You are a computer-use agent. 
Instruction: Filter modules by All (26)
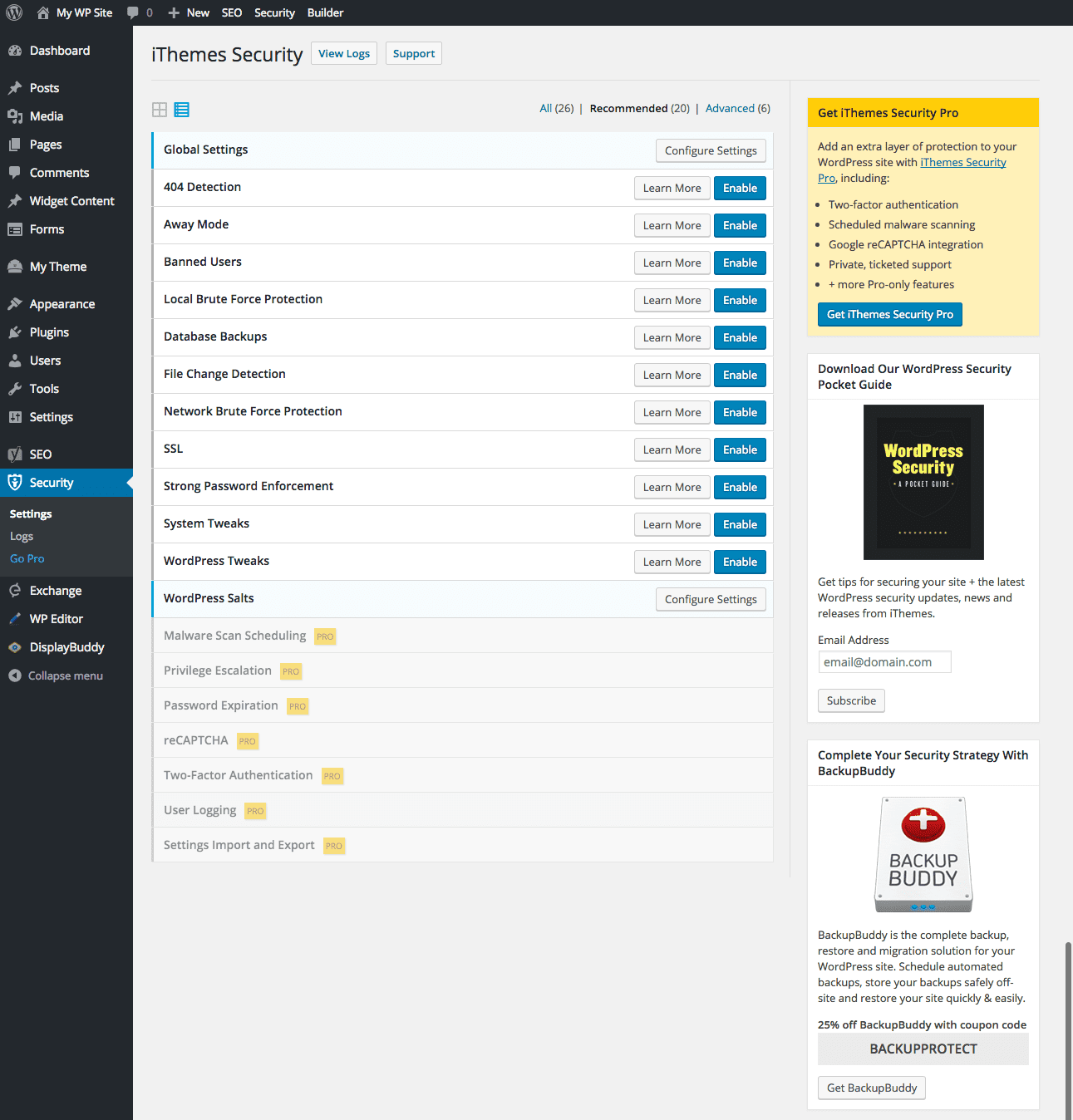(557, 109)
